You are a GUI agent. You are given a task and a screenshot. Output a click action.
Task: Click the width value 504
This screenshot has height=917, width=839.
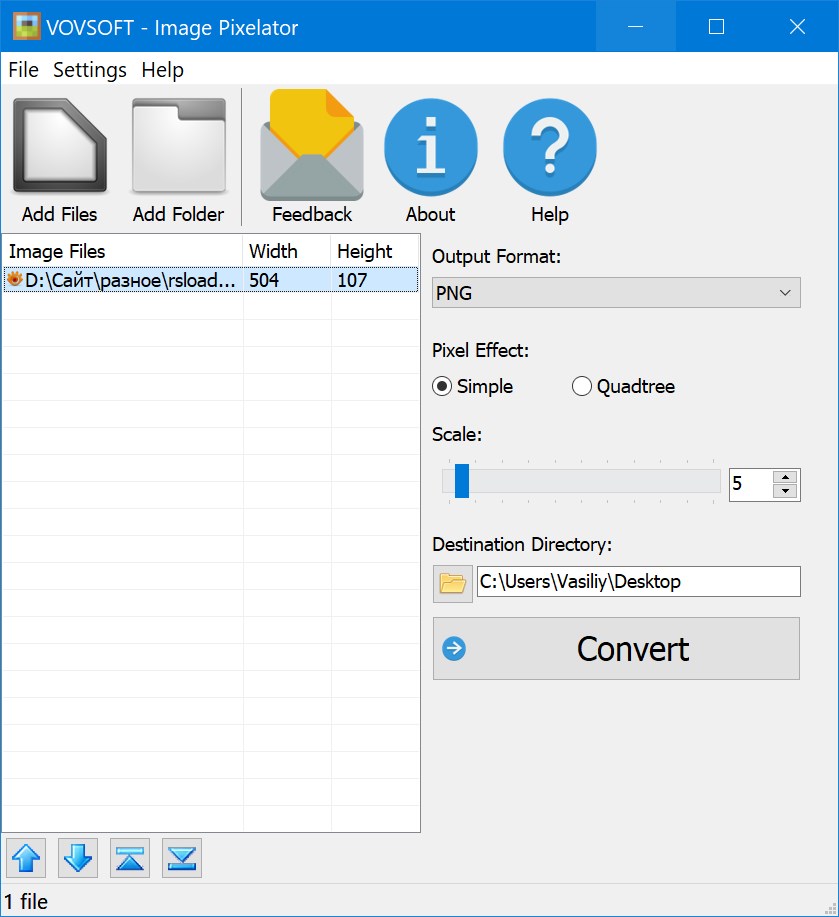[x=264, y=280]
